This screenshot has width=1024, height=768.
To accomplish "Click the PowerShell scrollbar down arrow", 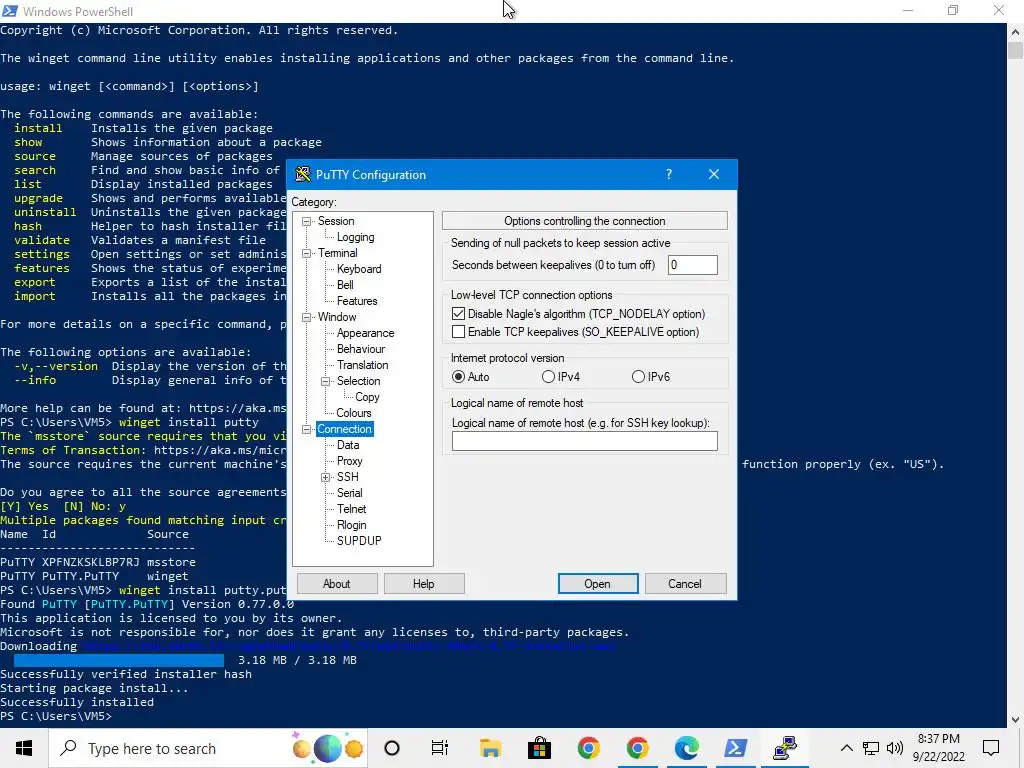I will point(1015,720).
